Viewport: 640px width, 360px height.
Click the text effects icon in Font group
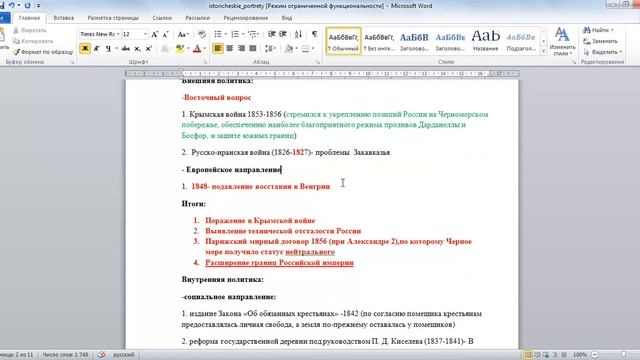click(165, 49)
